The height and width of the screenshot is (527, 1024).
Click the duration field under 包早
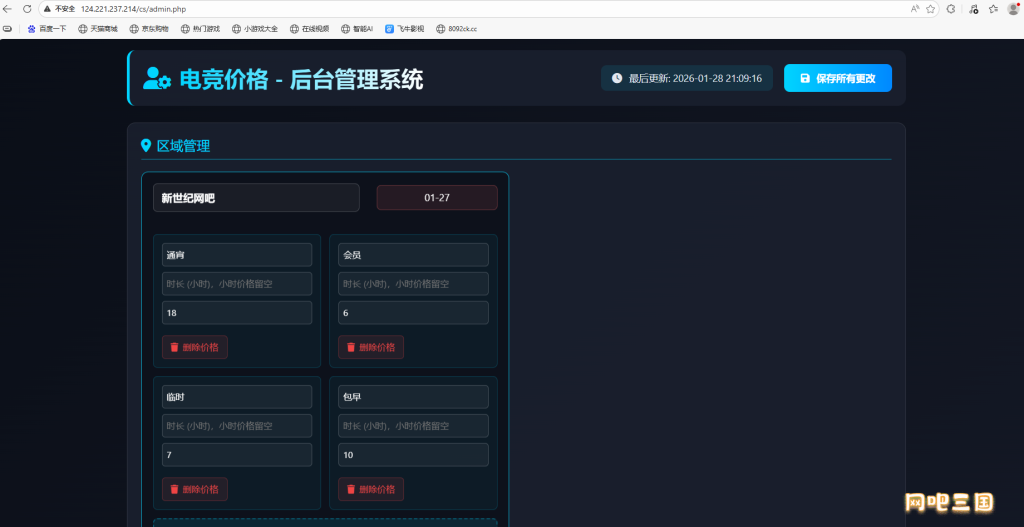[413, 426]
